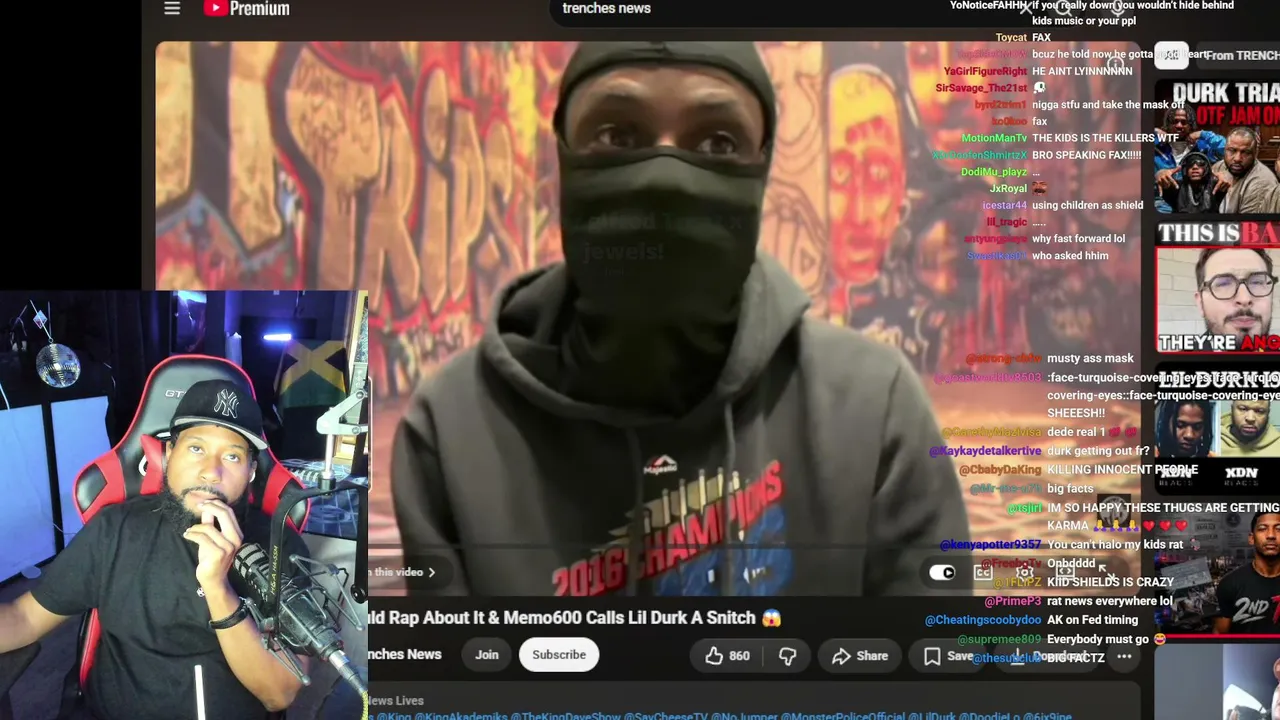Screen dimensions: 1280x720
Task: Click chat message 'why fast forward lol'
Action: coord(1078,239)
